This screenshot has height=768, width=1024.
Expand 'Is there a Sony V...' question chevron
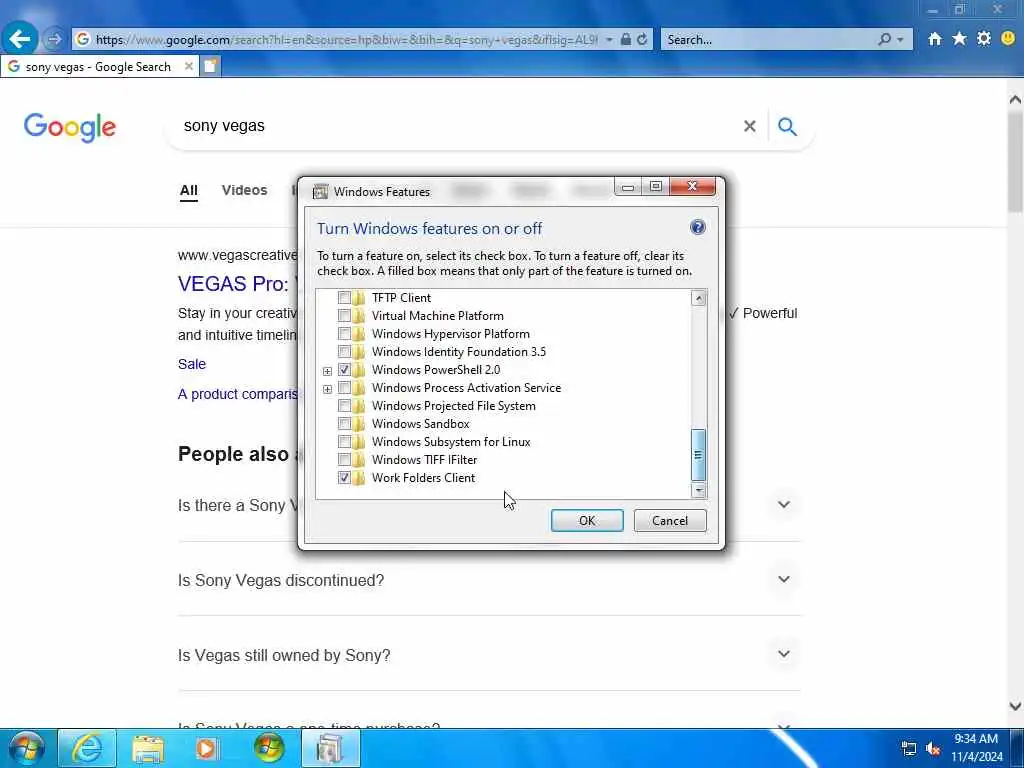(784, 504)
